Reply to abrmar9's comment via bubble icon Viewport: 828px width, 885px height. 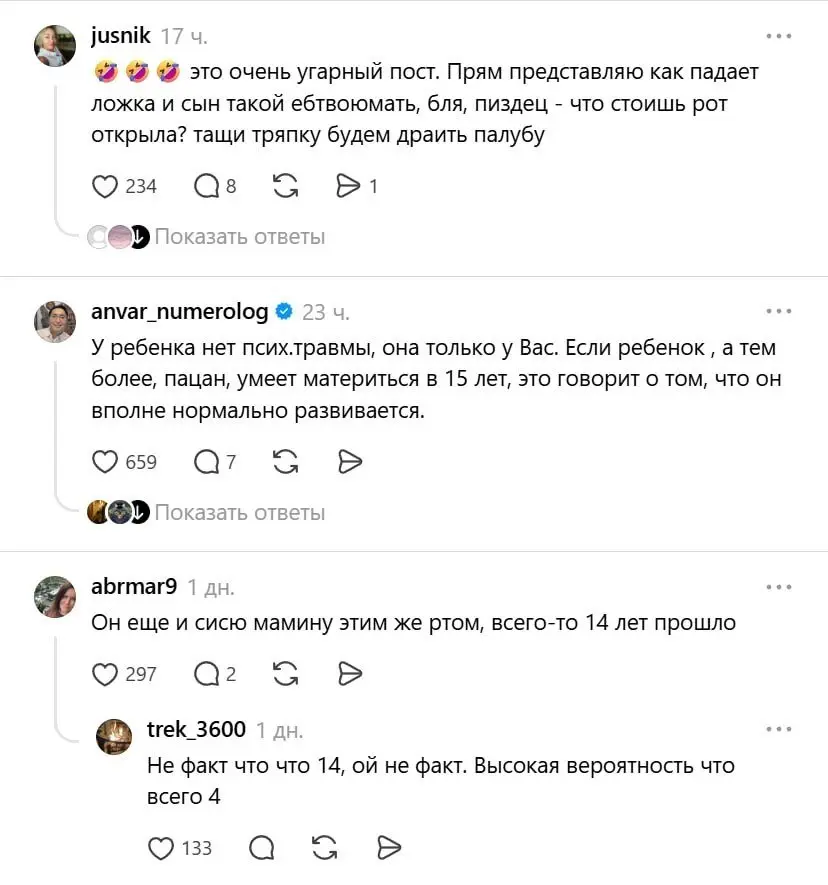click(207, 674)
